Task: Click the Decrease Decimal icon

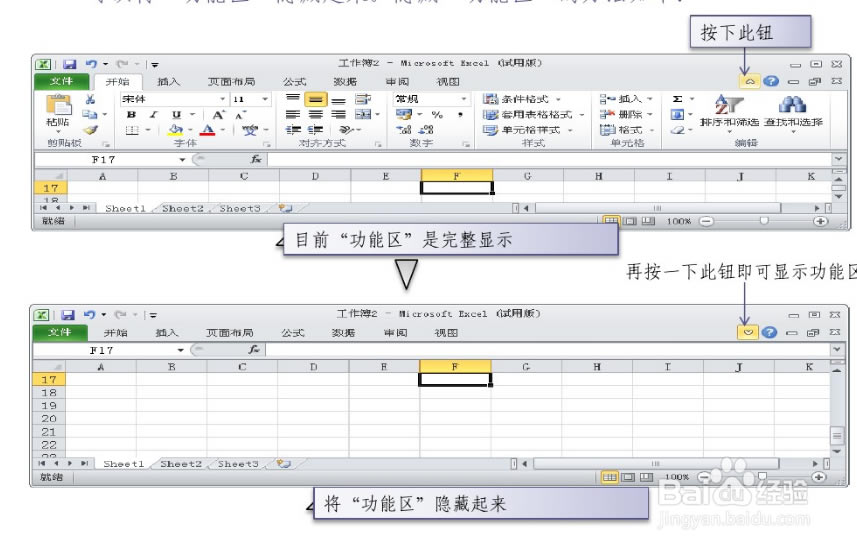Action: point(426,129)
